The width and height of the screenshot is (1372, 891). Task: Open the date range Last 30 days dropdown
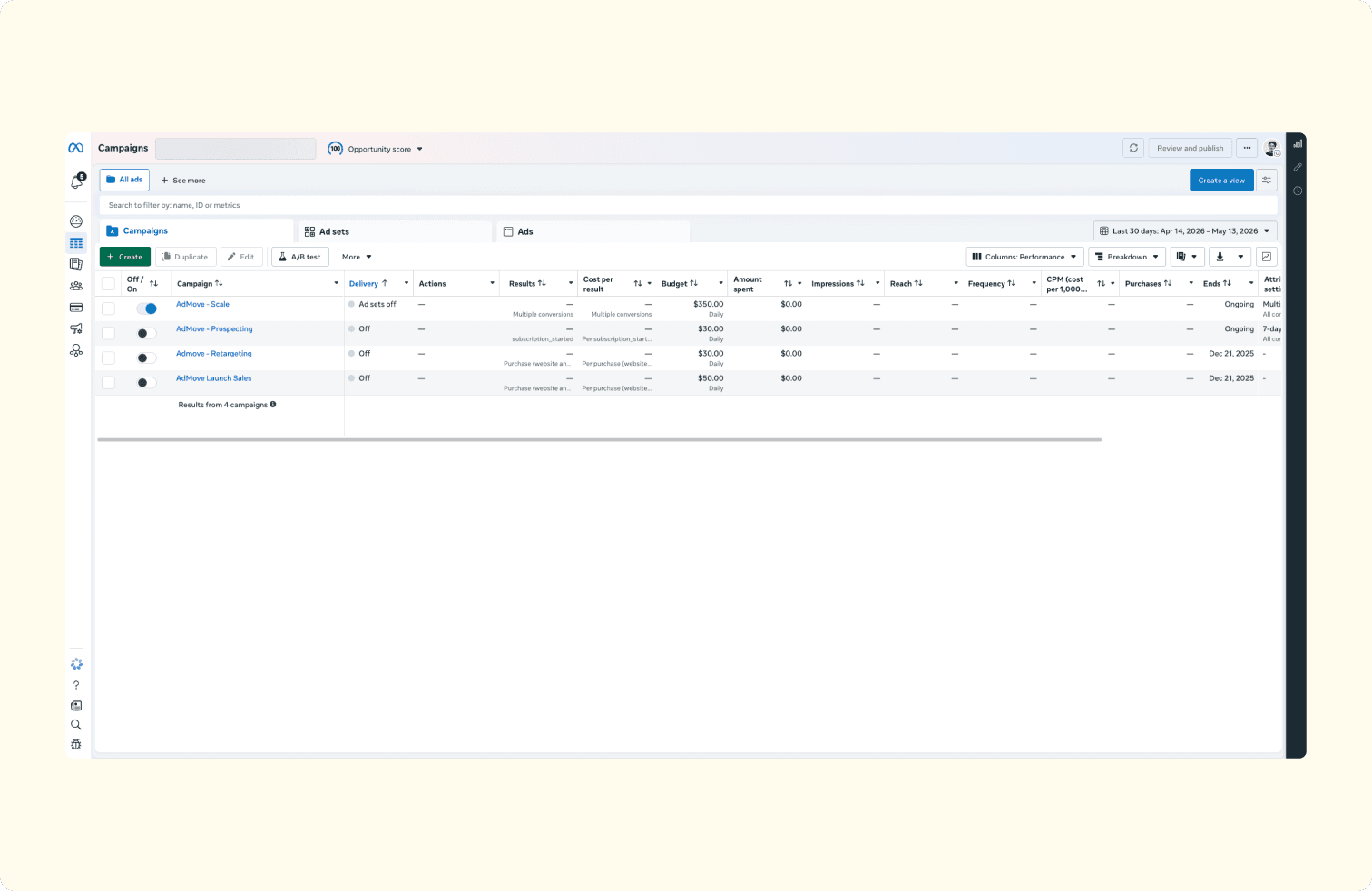coord(1185,231)
